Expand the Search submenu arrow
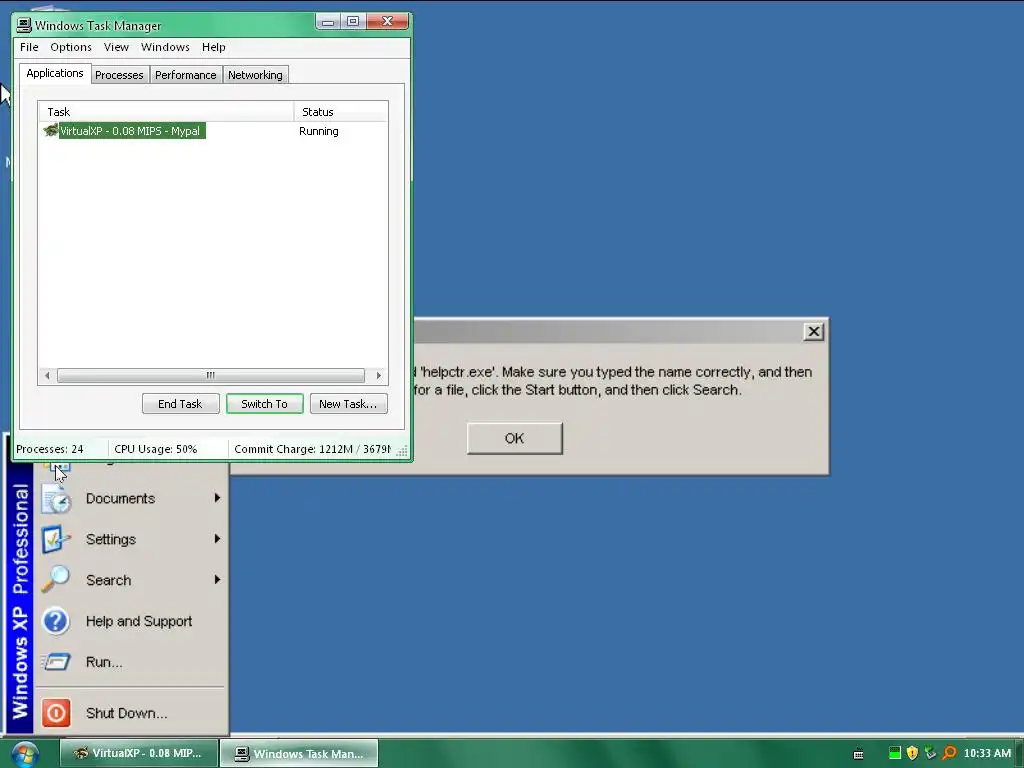This screenshot has height=768, width=1024. click(217, 579)
